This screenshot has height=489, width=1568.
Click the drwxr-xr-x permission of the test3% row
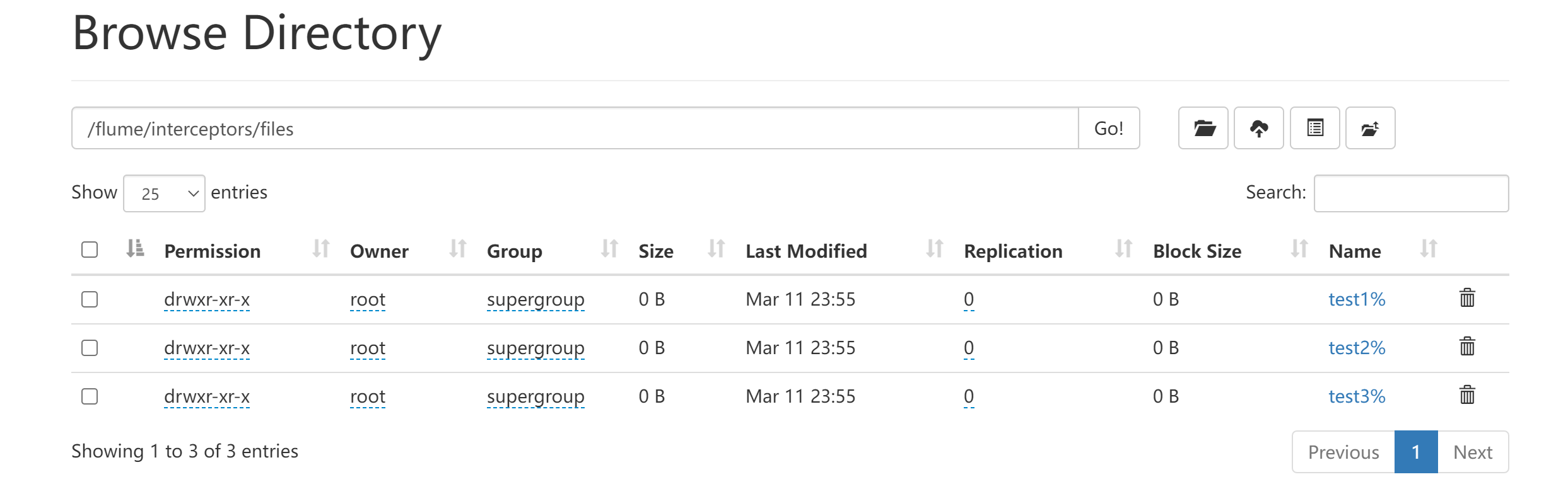click(207, 396)
